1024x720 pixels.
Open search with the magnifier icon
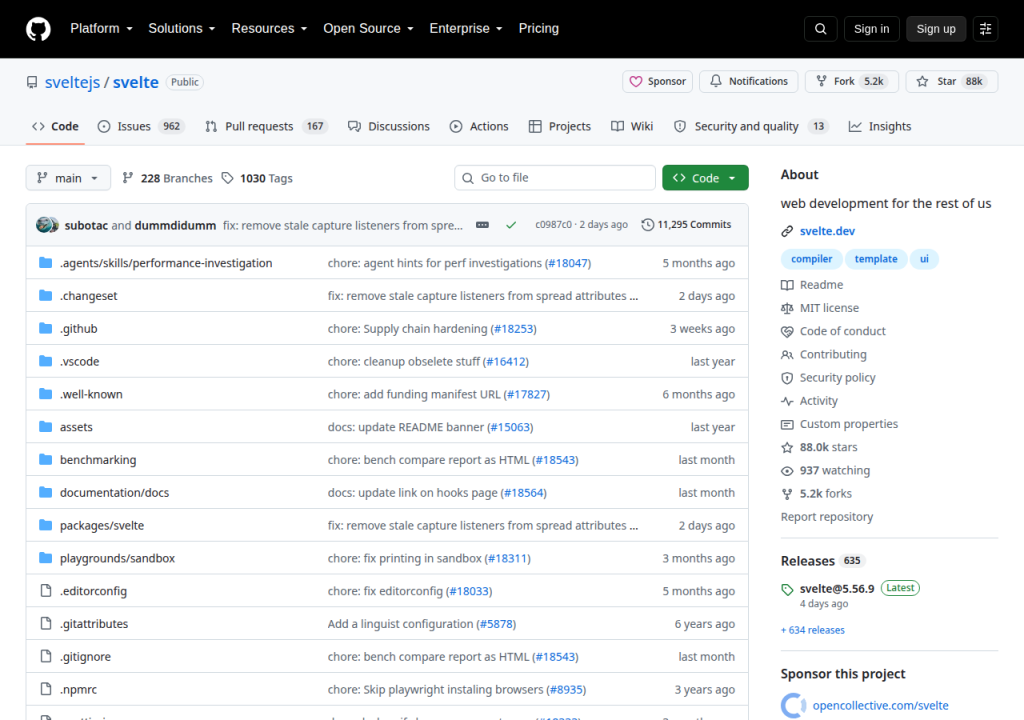(x=820, y=29)
